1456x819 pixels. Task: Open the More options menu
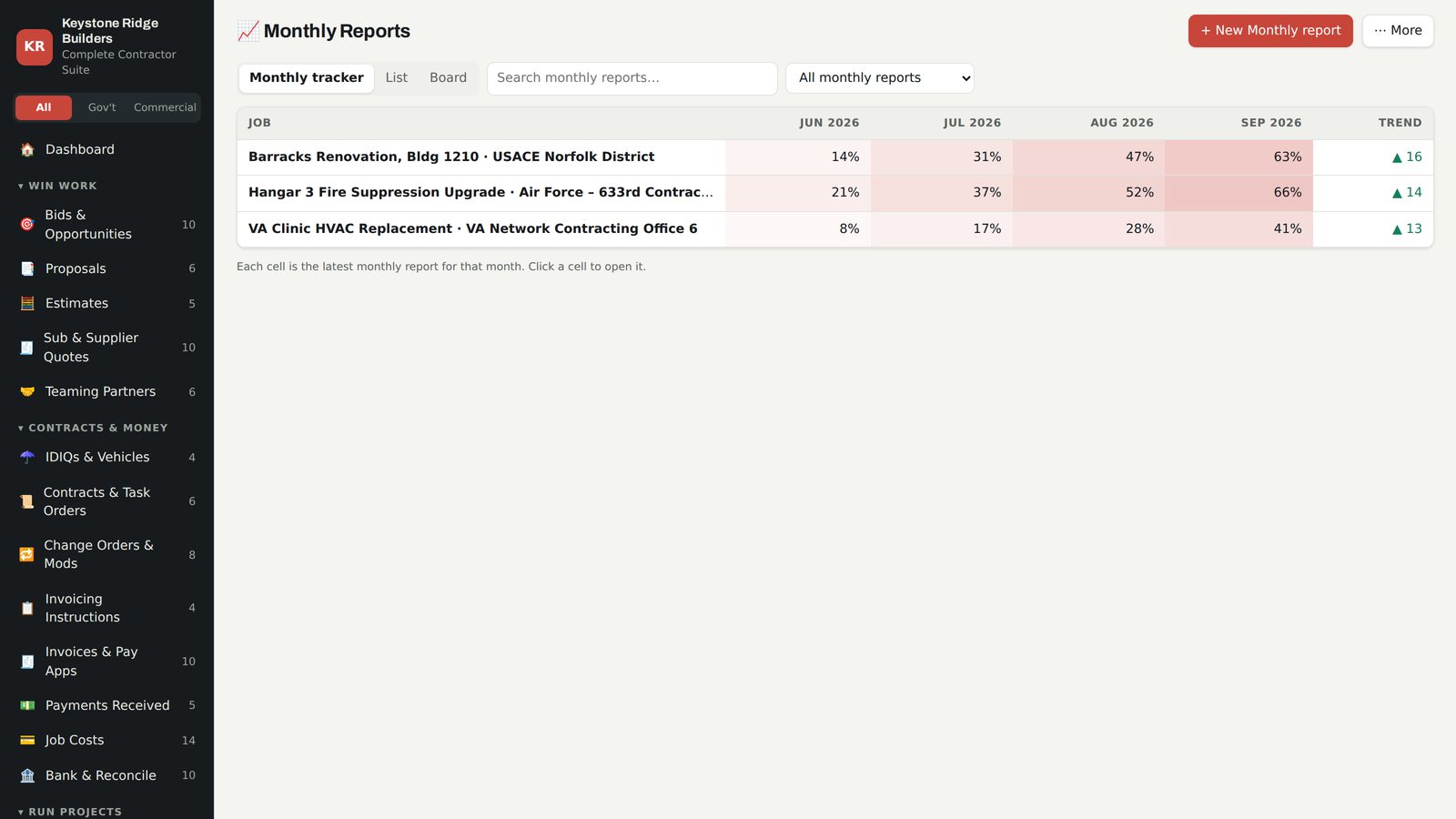tap(1398, 31)
